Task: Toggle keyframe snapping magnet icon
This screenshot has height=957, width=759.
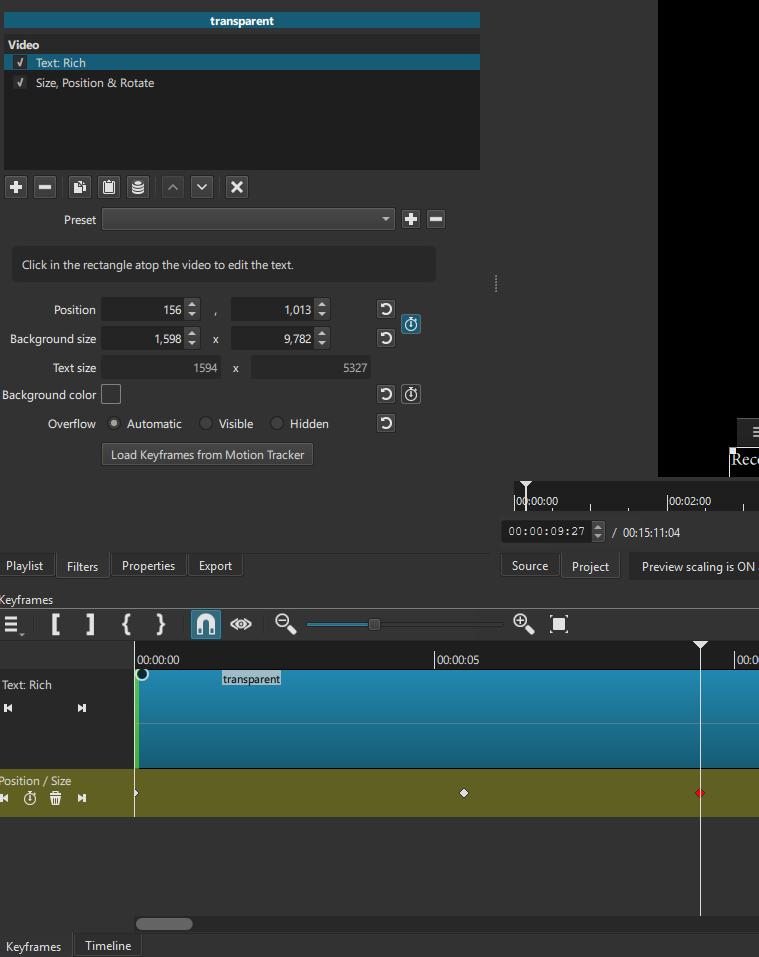Action: pos(205,624)
